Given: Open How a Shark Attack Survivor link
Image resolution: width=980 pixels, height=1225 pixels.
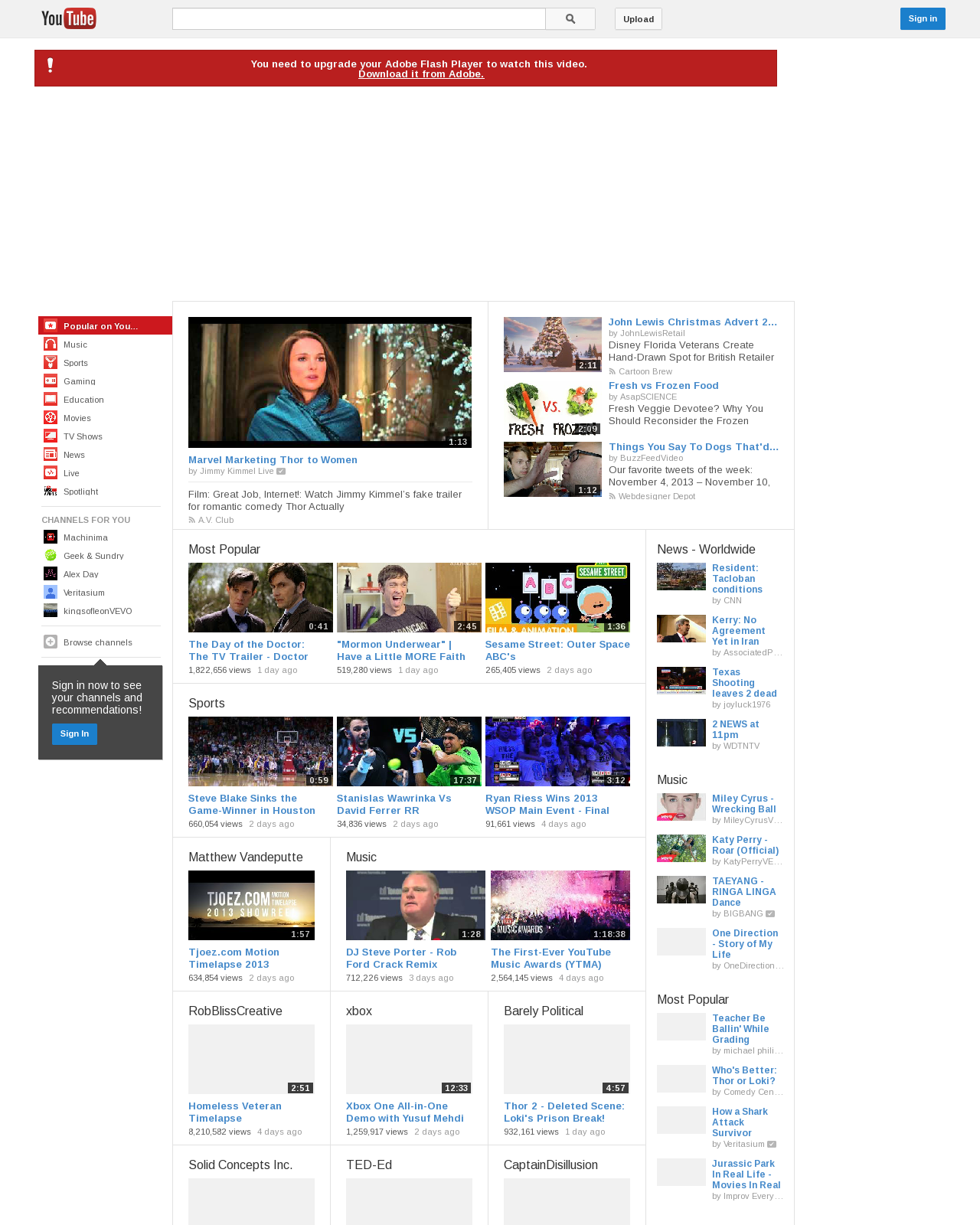Looking at the screenshot, I should 740,1122.
